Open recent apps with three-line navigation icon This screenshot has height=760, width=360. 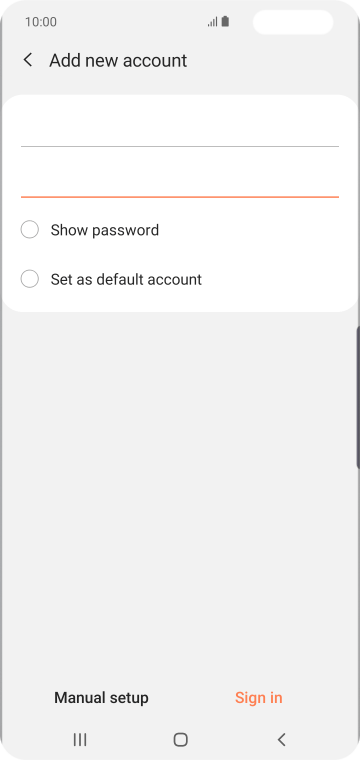(80, 739)
